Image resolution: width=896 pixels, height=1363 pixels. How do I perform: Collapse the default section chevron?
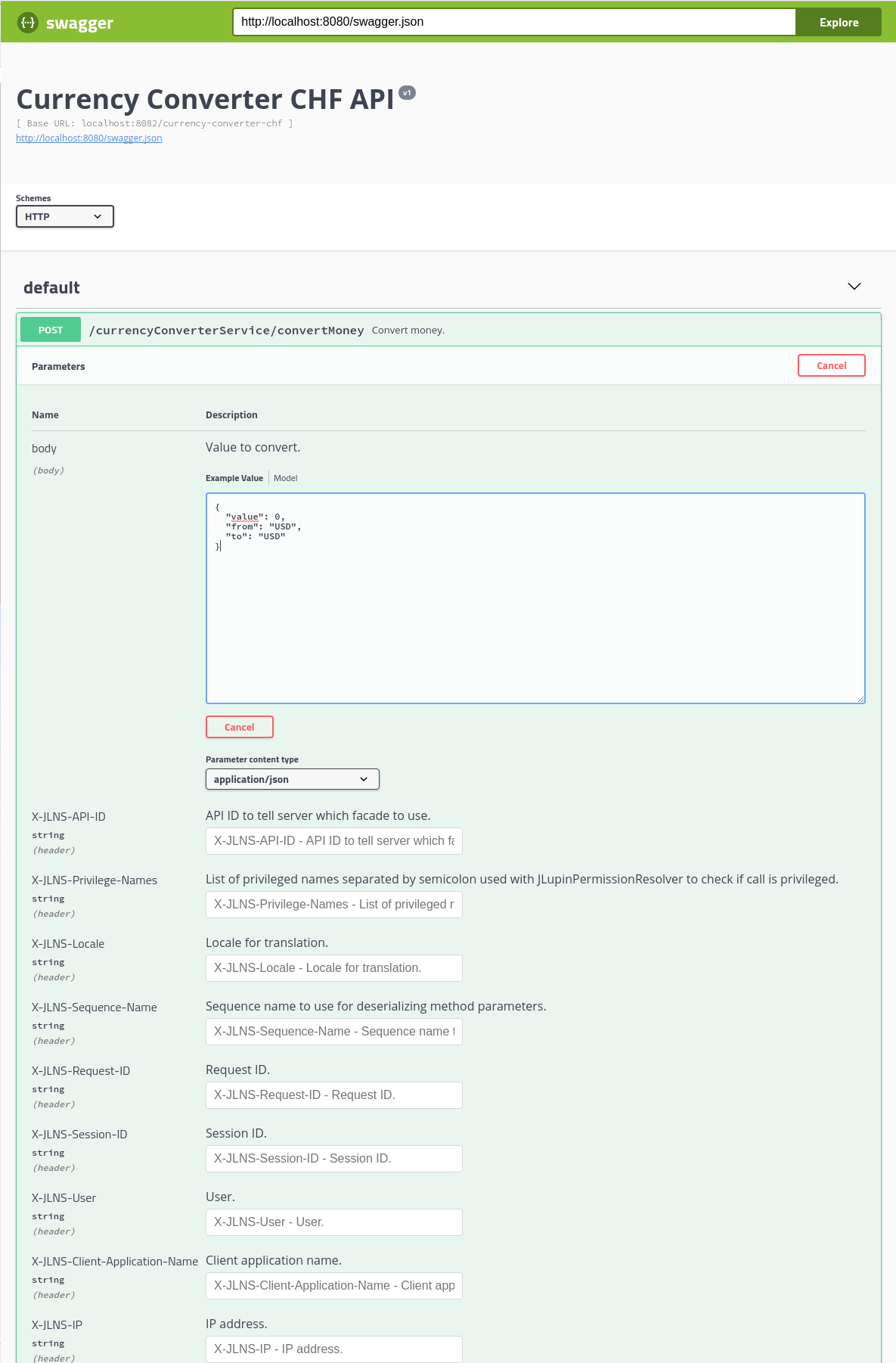click(x=854, y=287)
